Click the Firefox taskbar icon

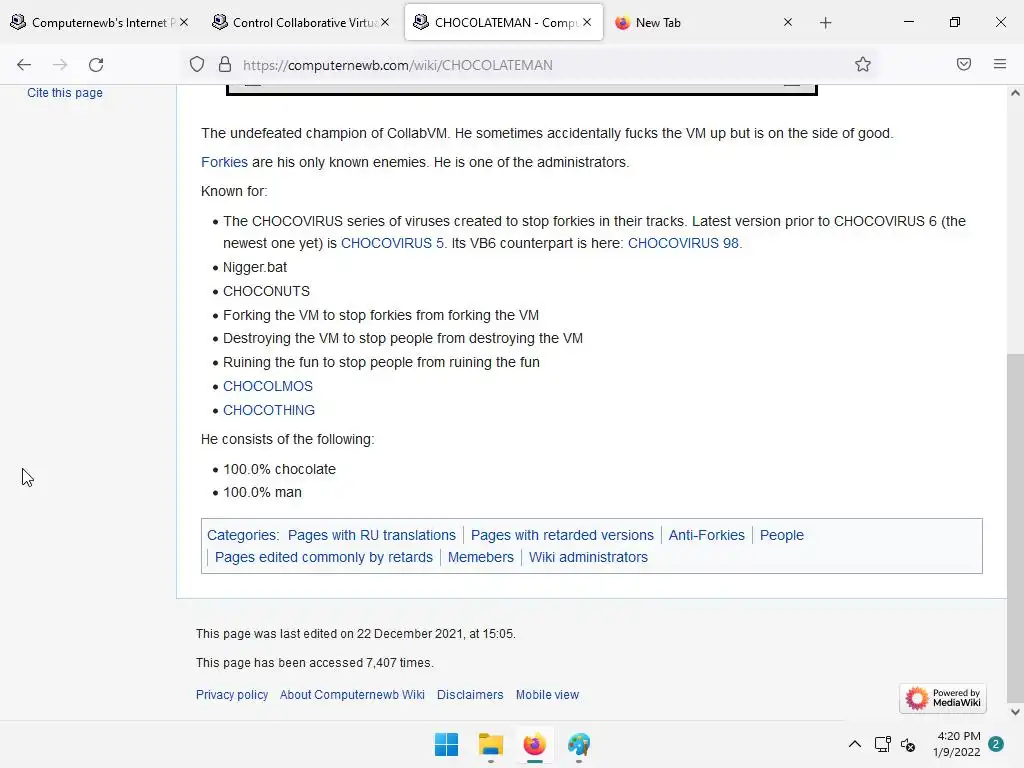(534, 744)
